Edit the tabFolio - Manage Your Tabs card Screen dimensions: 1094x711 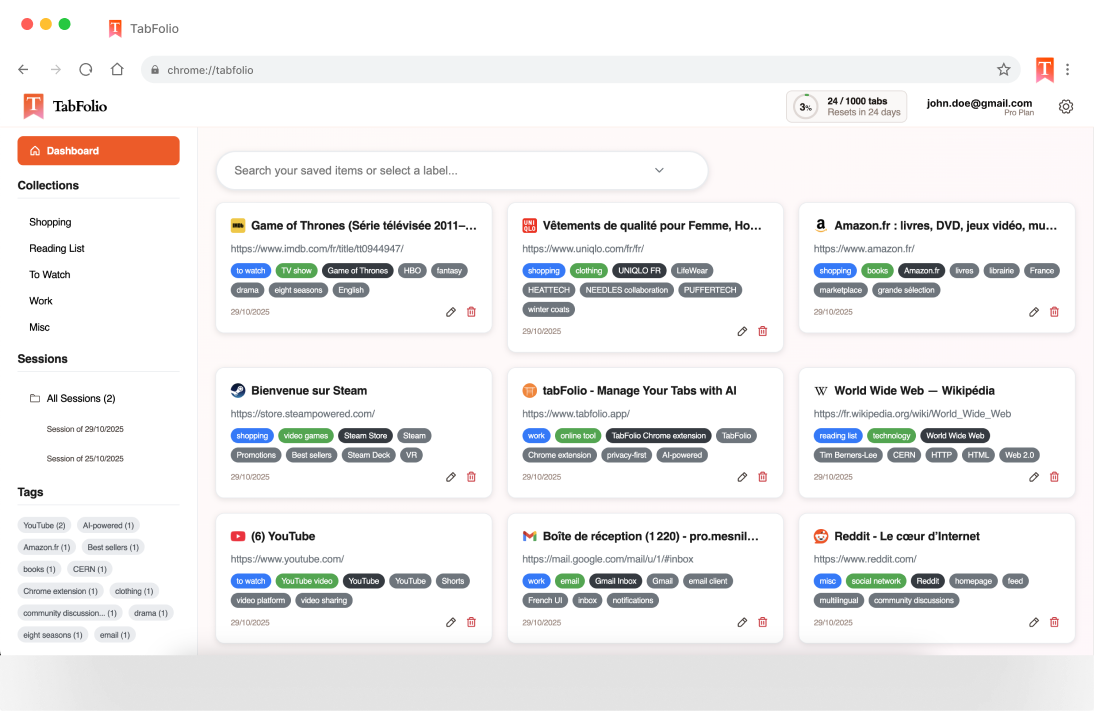point(742,477)
